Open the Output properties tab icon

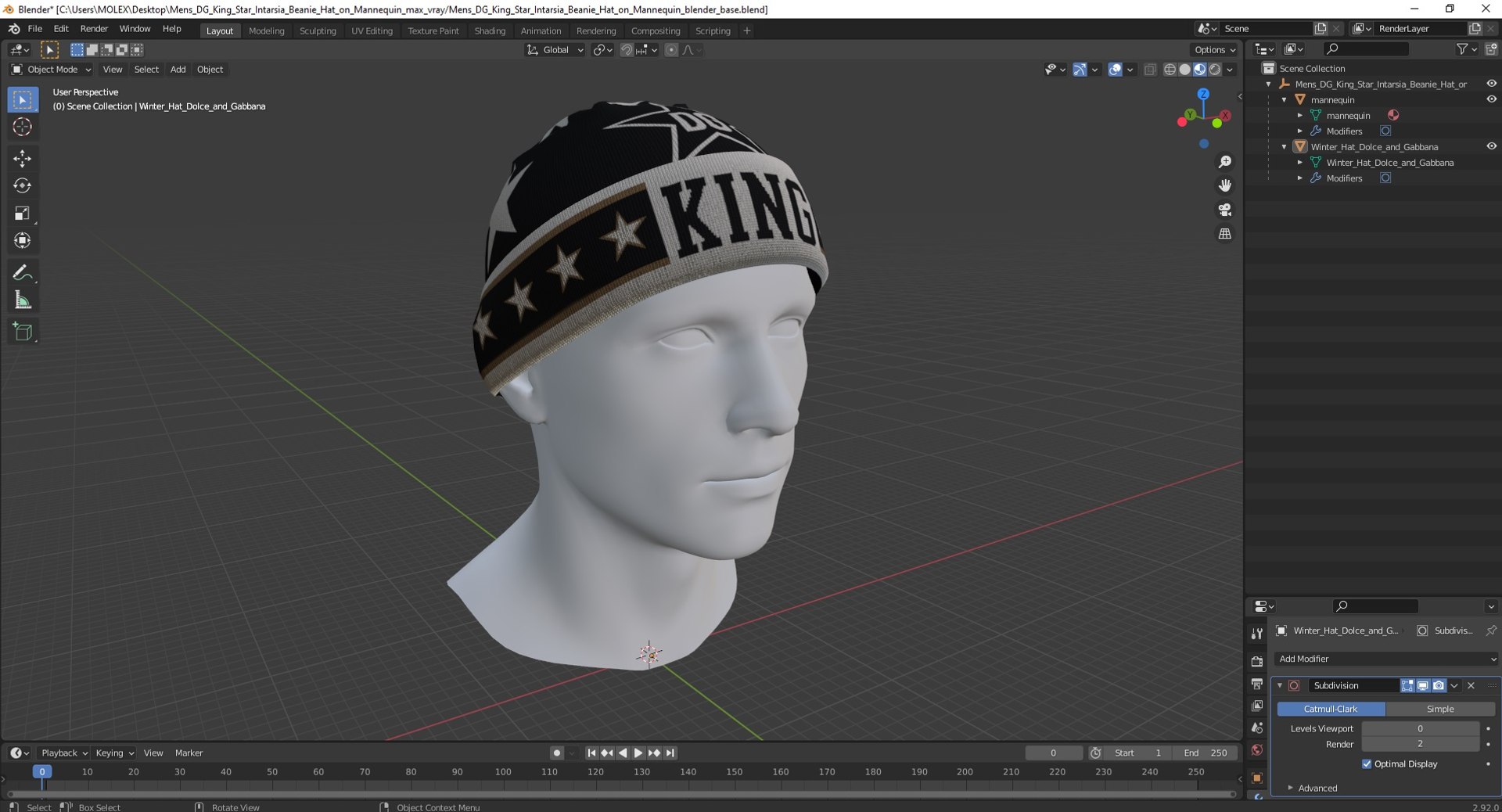(1257, 684)
